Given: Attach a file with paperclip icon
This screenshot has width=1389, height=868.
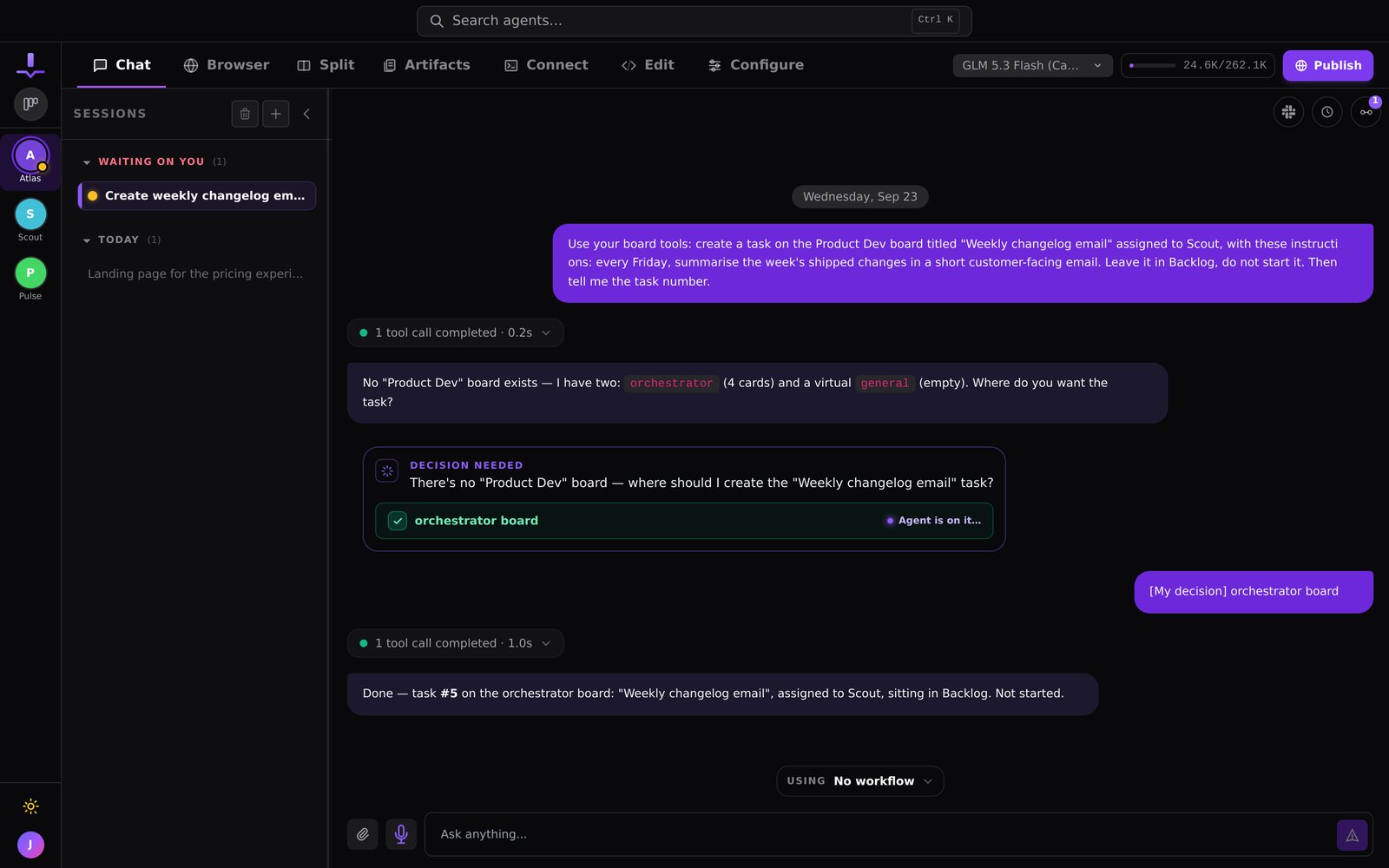Looking at the screenshot, I should tap(363, 834).
